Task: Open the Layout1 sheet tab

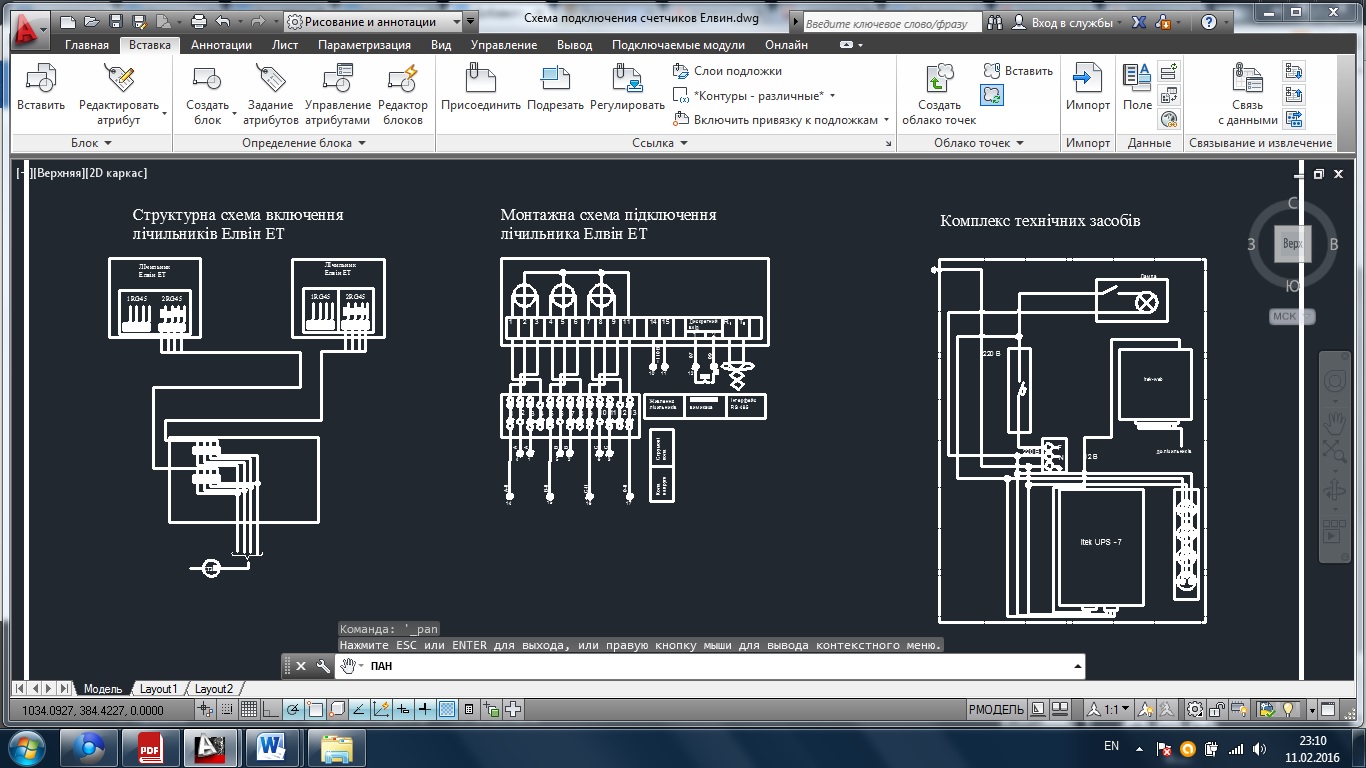Action: [158, 689]
